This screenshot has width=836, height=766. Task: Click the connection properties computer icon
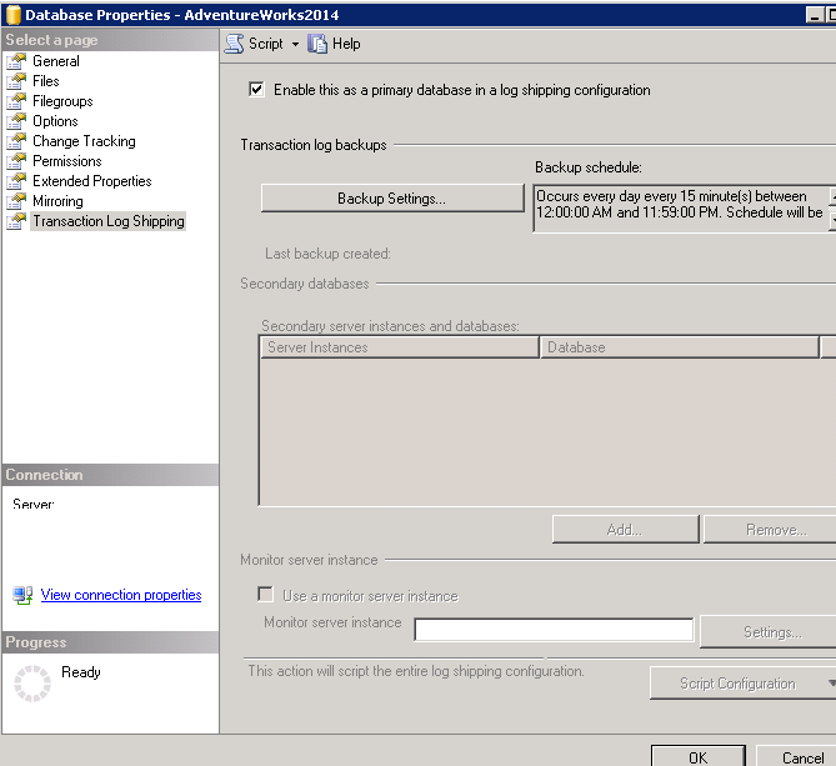(x=23, y=595)
